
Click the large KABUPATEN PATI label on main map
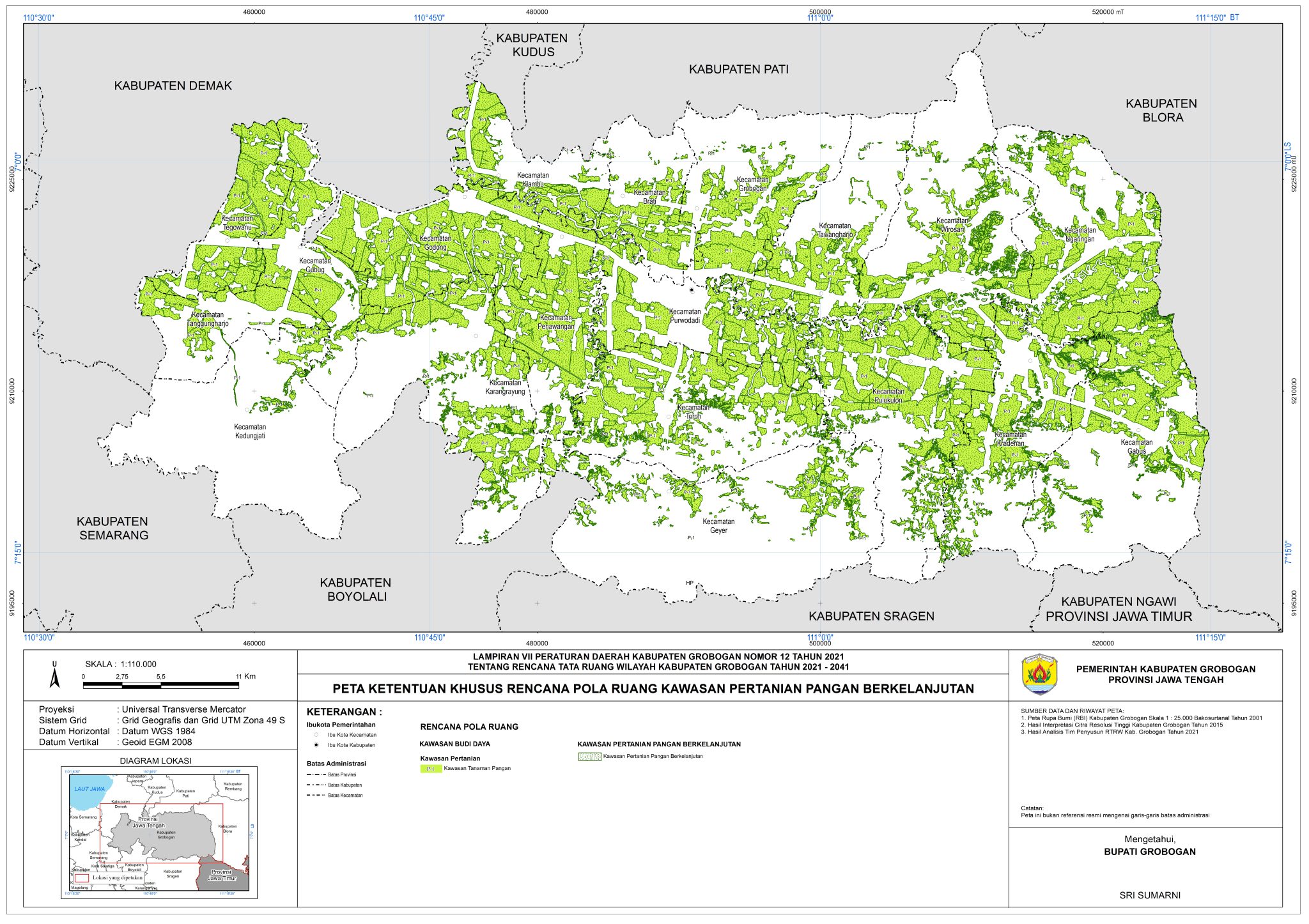(738, 69)
